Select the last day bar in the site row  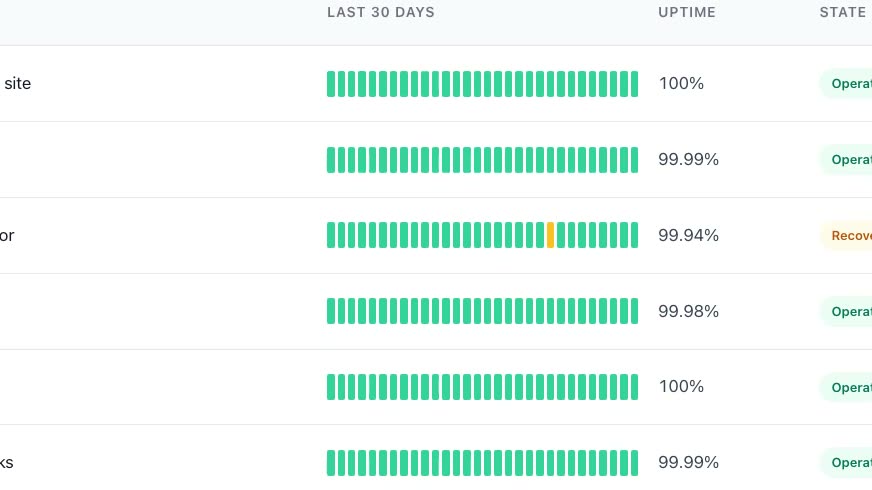coord(634,84)
